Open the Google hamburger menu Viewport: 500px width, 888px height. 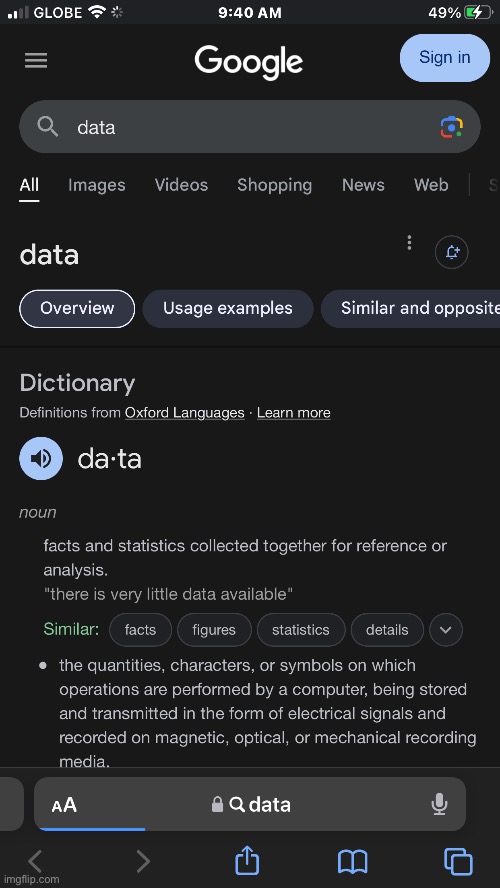pyautogui.click(x=36, y=60)
